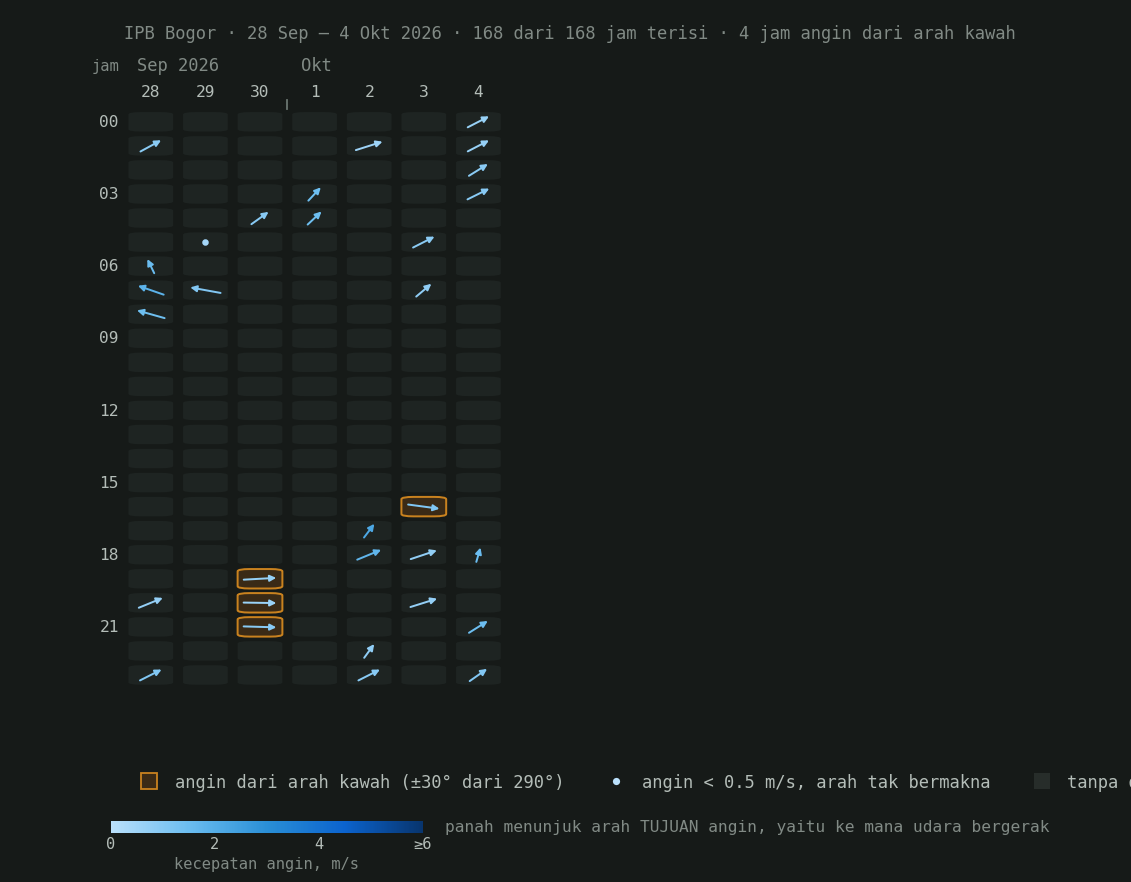
Task: Click the wind arrow at 29 Sep 07:00
Action: click(x=206, y=290)
